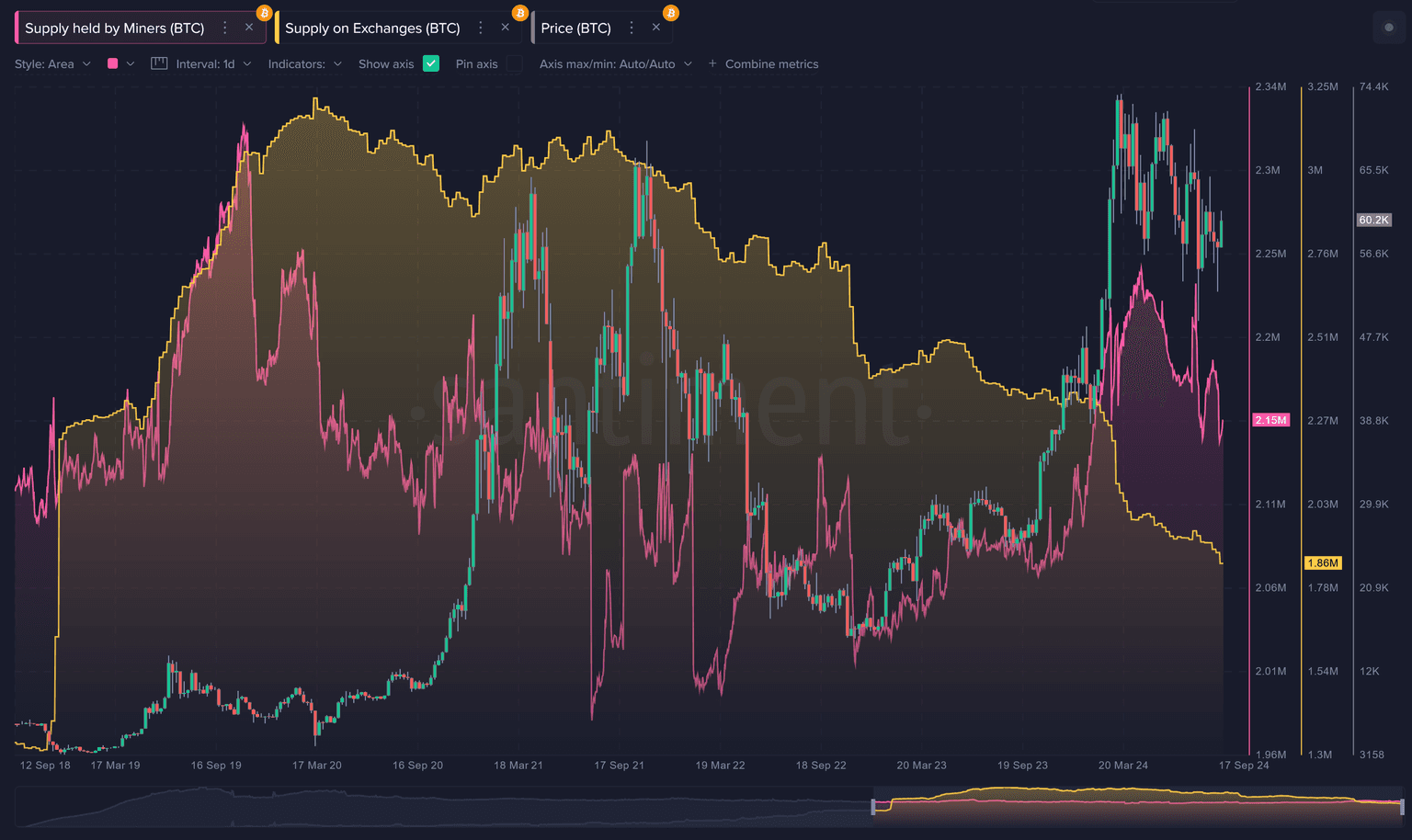Open Axis max/min Auto/Auto dropdown

(615, 64)
